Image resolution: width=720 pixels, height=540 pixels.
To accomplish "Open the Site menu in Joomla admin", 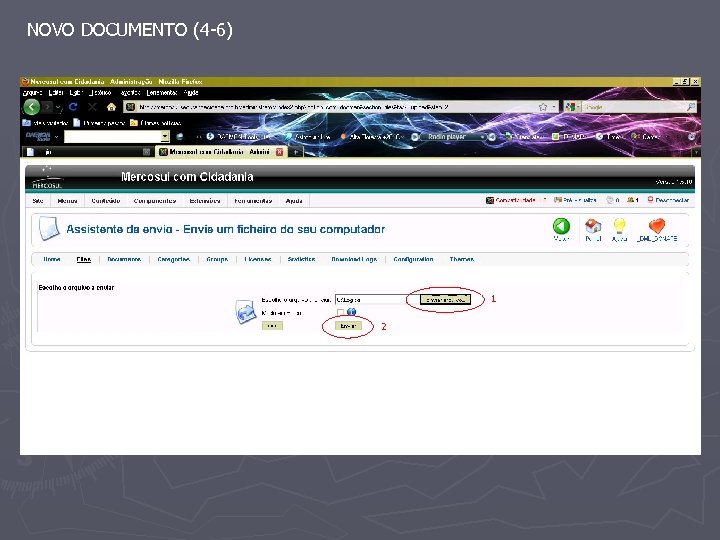I will (38, 201).
